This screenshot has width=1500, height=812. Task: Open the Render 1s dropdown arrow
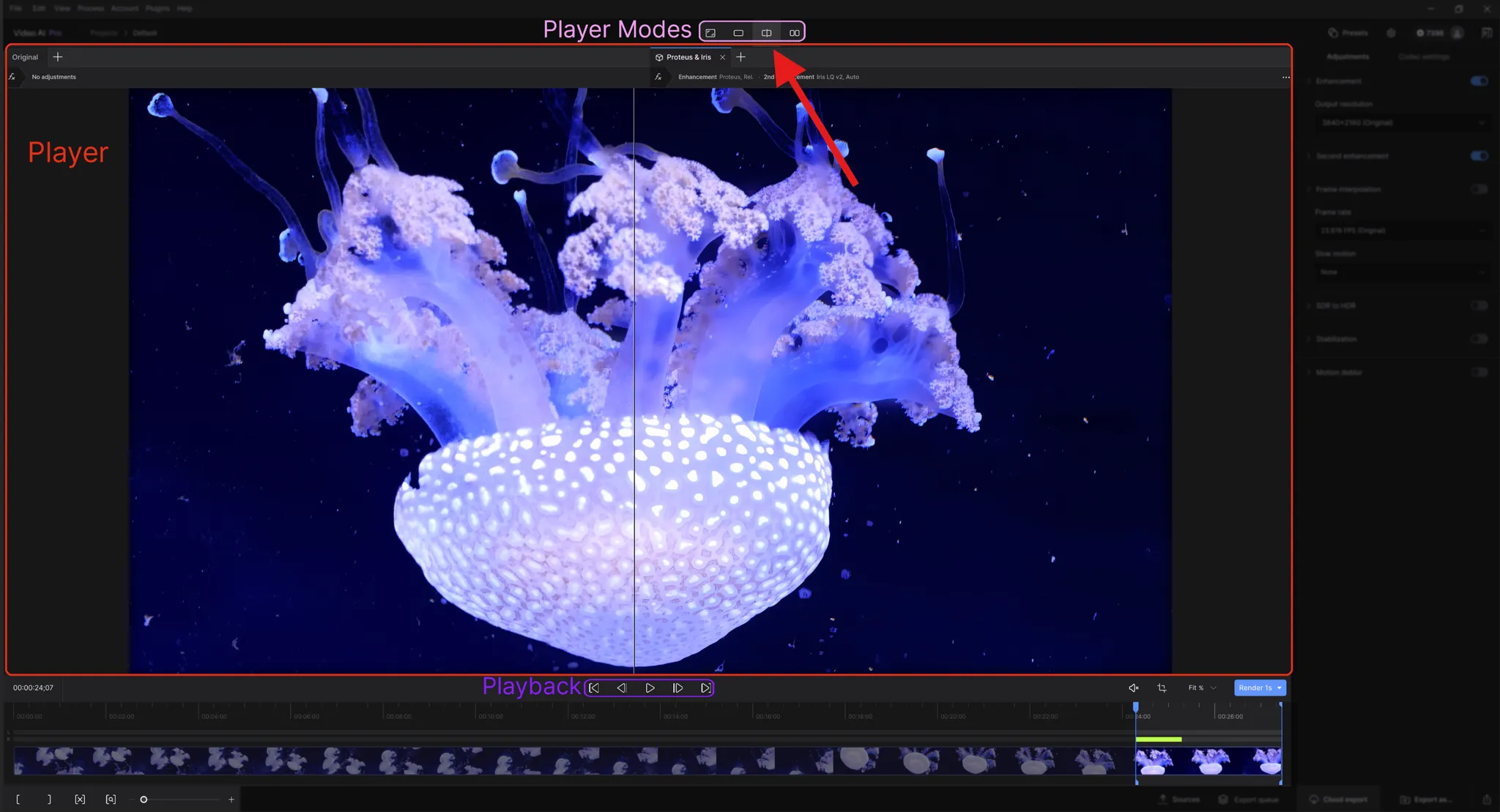pyautogui.click(x=1280, y=688)
